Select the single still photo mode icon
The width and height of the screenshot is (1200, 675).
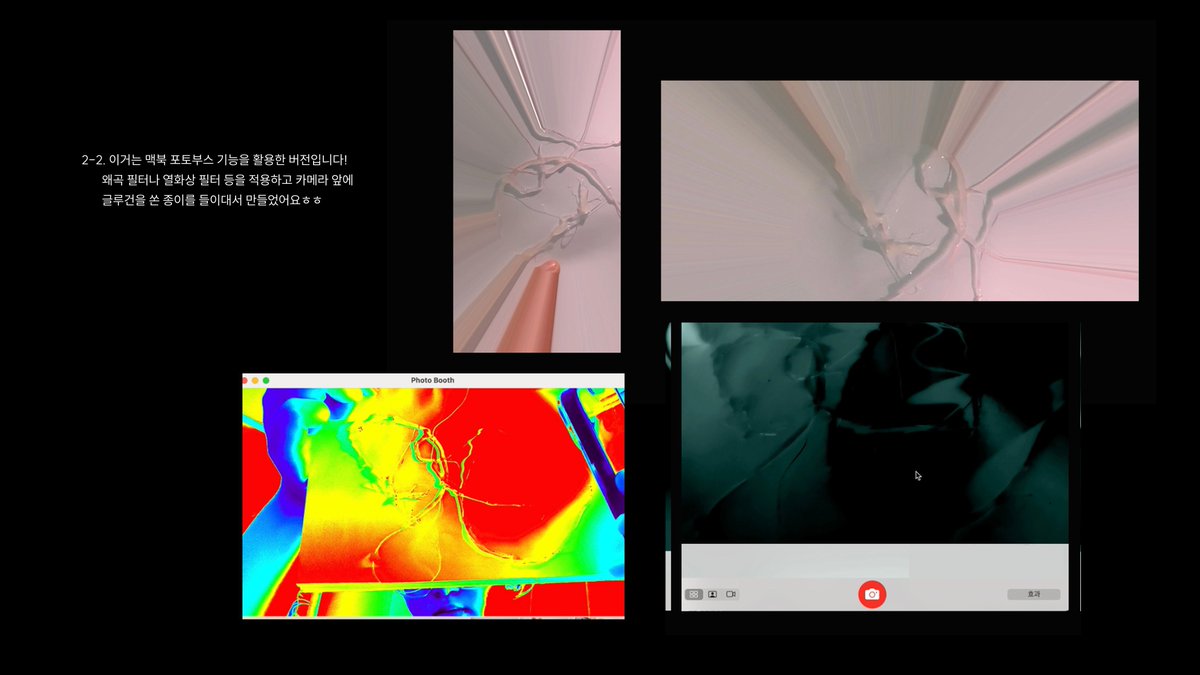pyautogui.click(x=712, y=594)
